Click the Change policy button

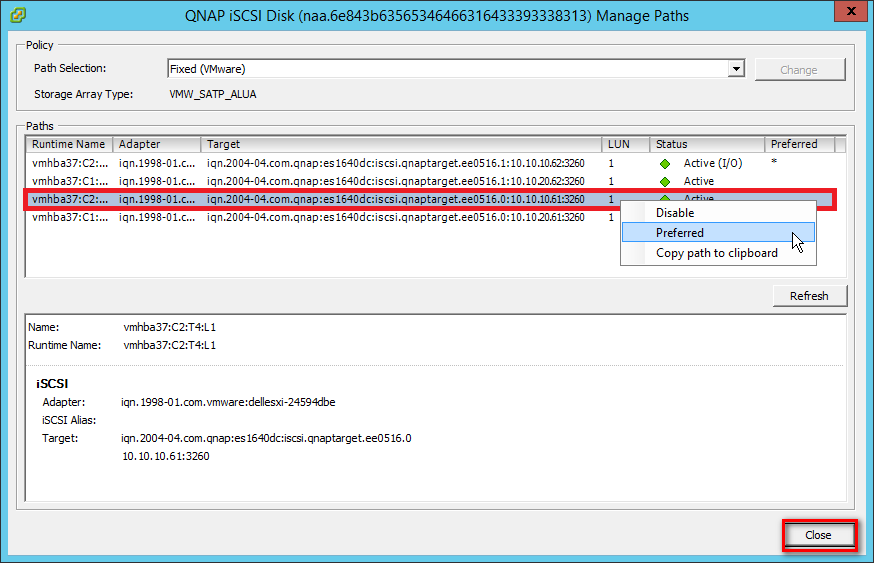coord(799,70)
